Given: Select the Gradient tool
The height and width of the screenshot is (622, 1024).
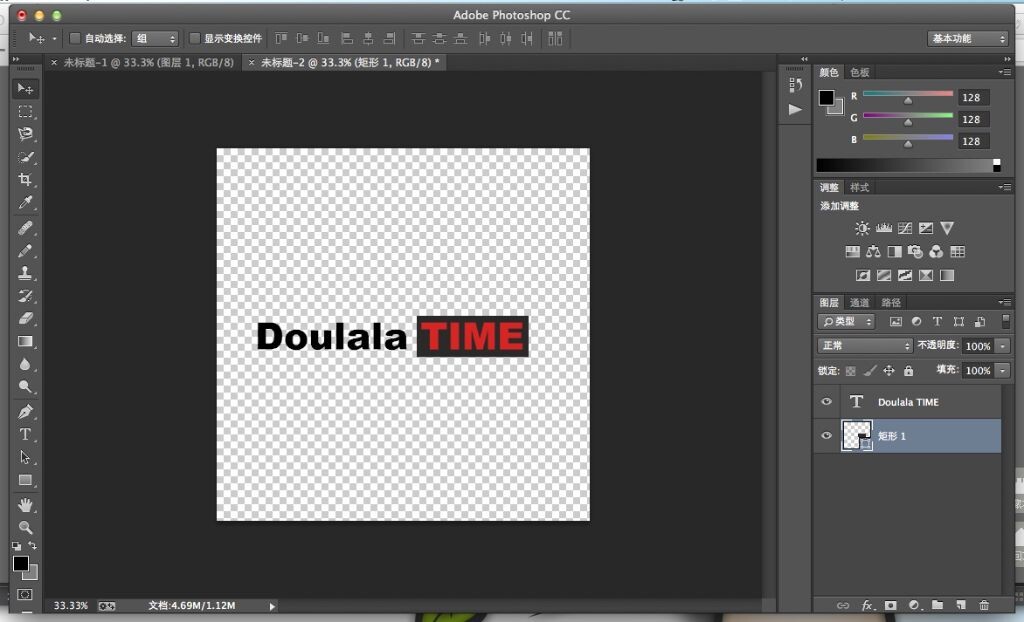Looking at the screenshot, I should point(25,341).
